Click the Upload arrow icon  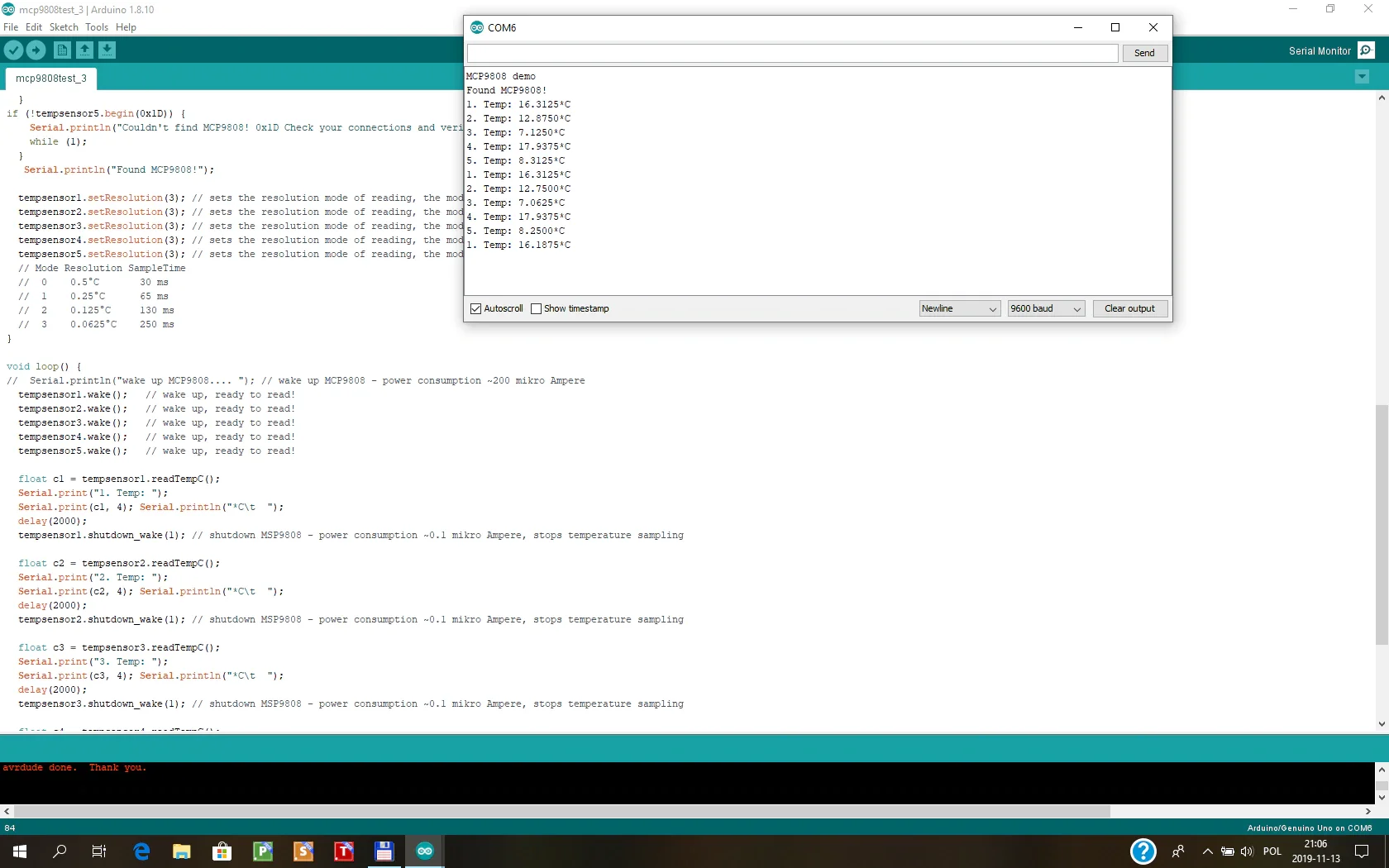[36, 50]
